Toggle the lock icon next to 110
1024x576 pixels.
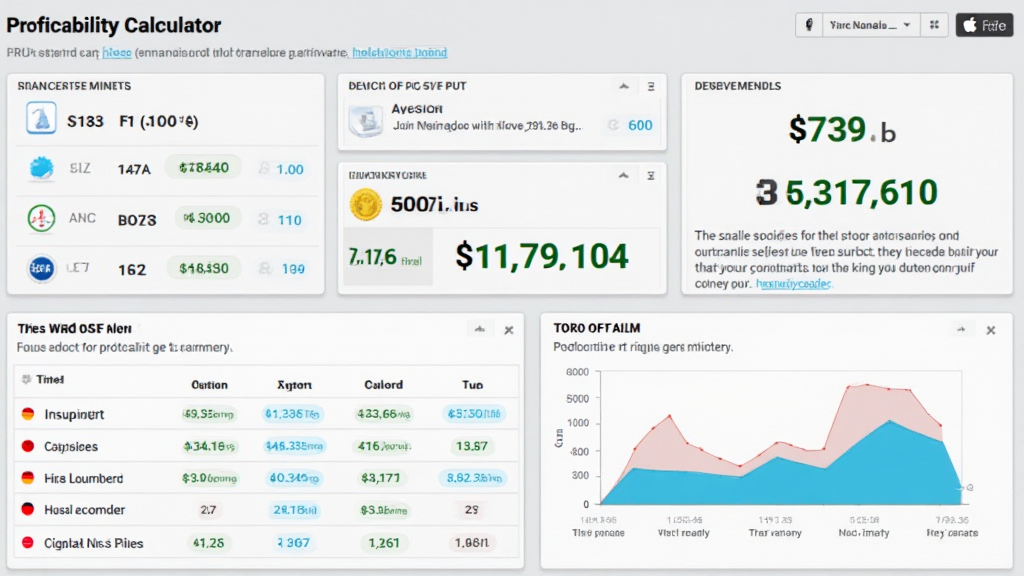coord(264,219)
